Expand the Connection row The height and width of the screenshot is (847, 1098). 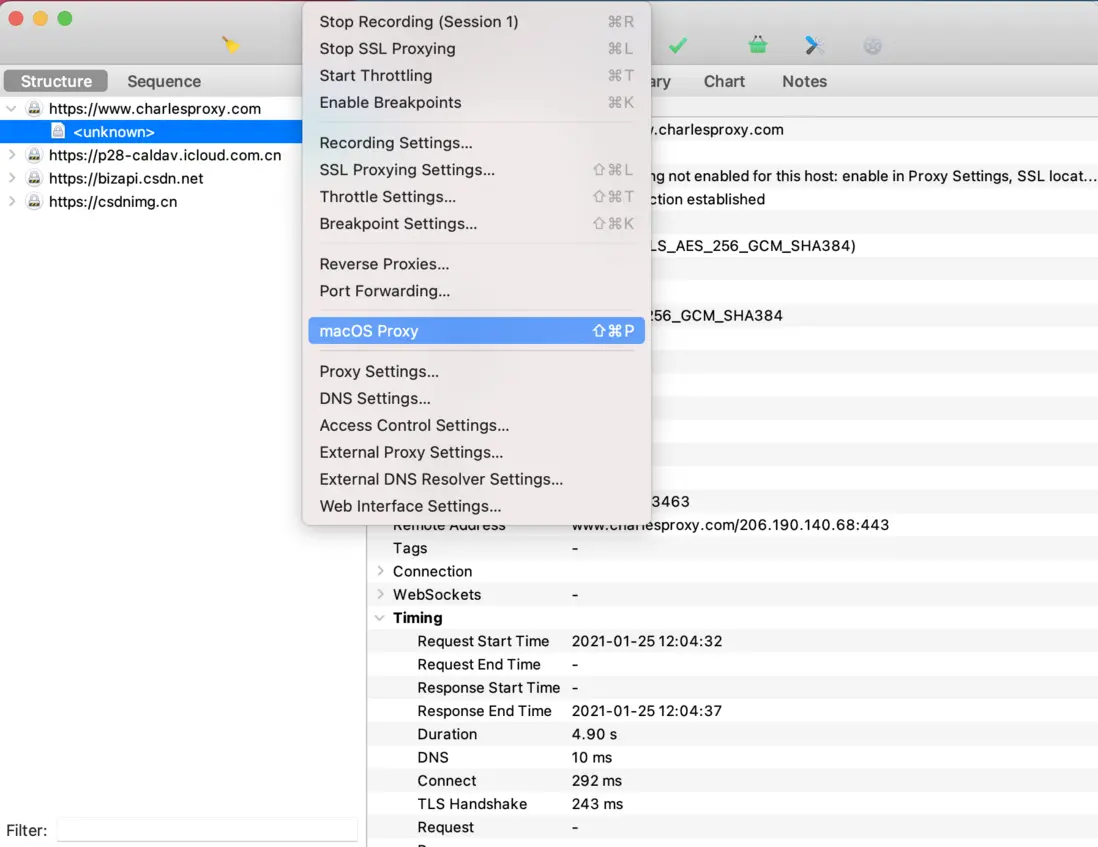point(380,570)
